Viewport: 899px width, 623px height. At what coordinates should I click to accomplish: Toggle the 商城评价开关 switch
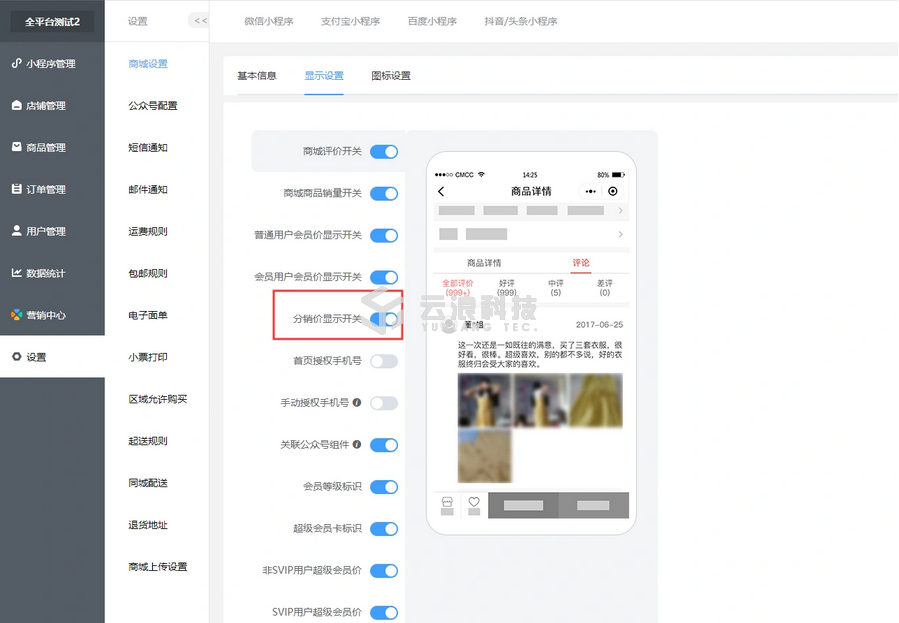tap(384, 152)
